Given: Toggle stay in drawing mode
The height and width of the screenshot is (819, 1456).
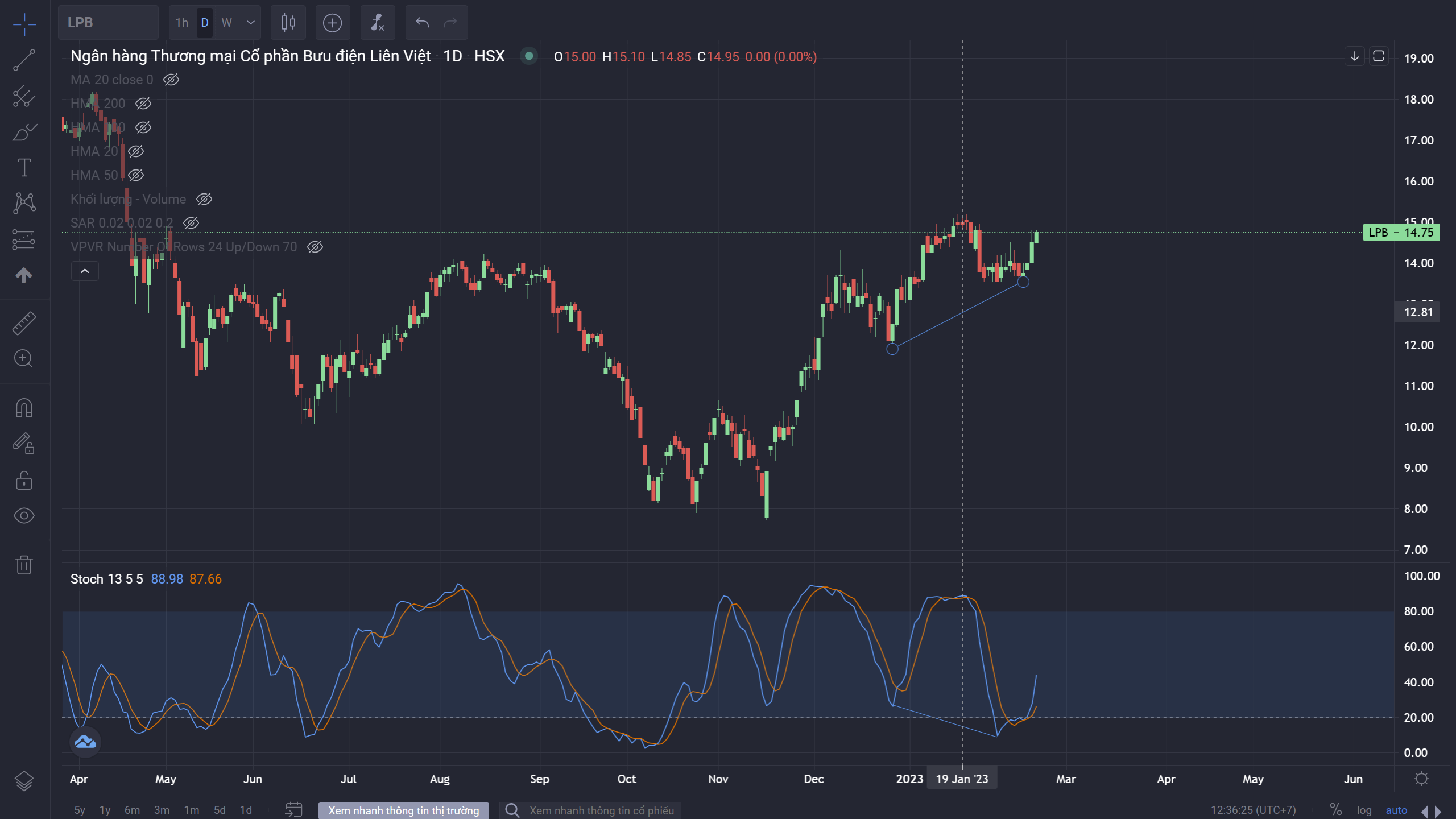Looking at the screenshot, I should 24,444.
